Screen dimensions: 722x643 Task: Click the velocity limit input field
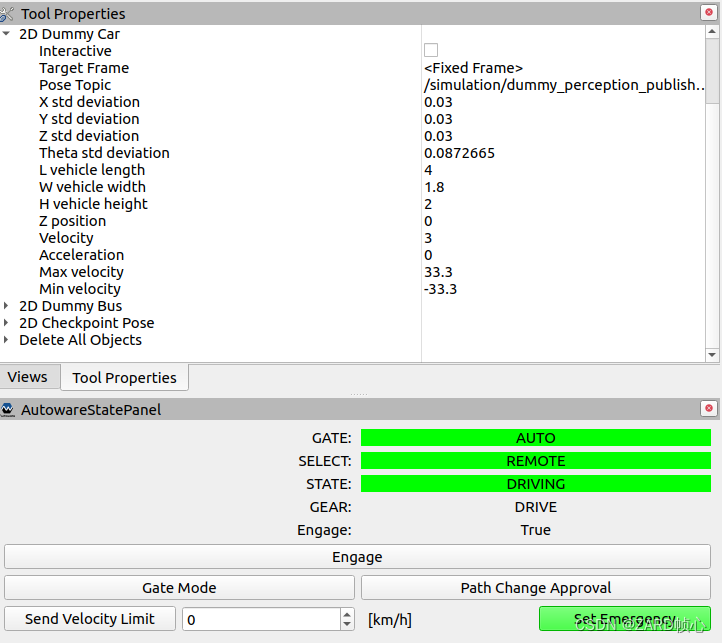point(262,620)
